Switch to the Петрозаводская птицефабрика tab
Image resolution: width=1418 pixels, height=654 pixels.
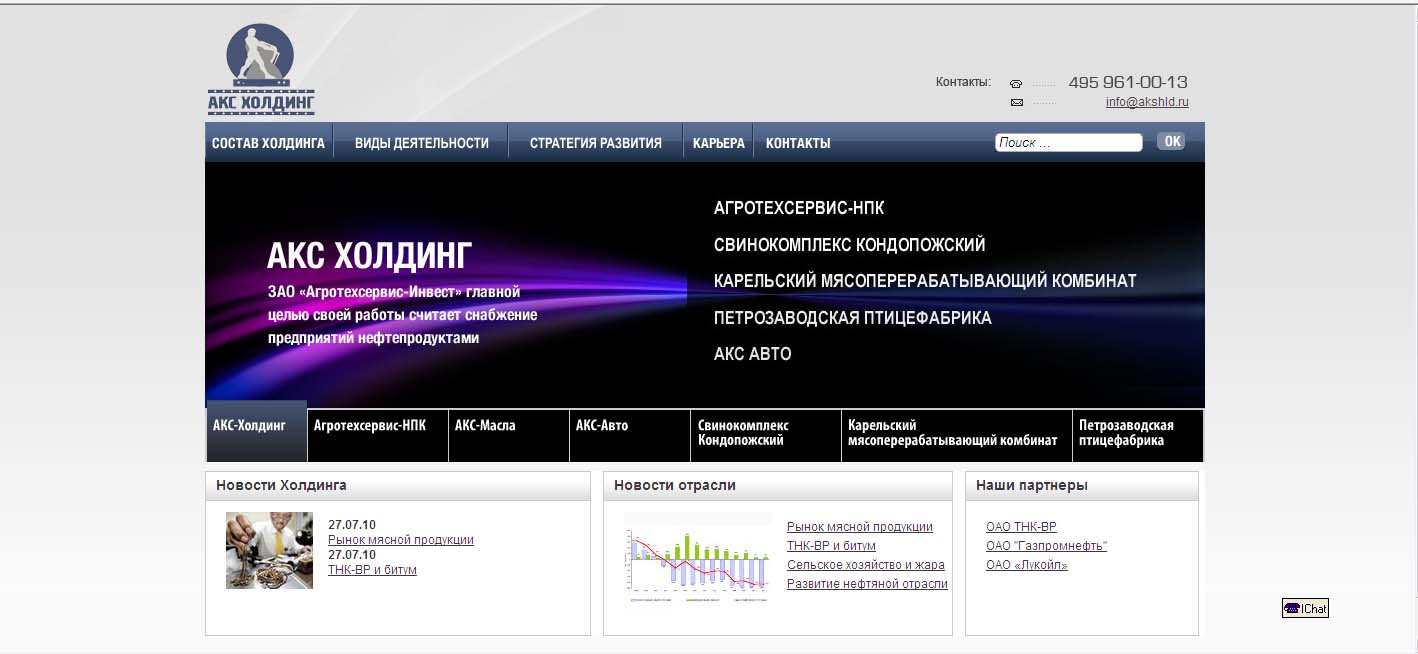1125,433
